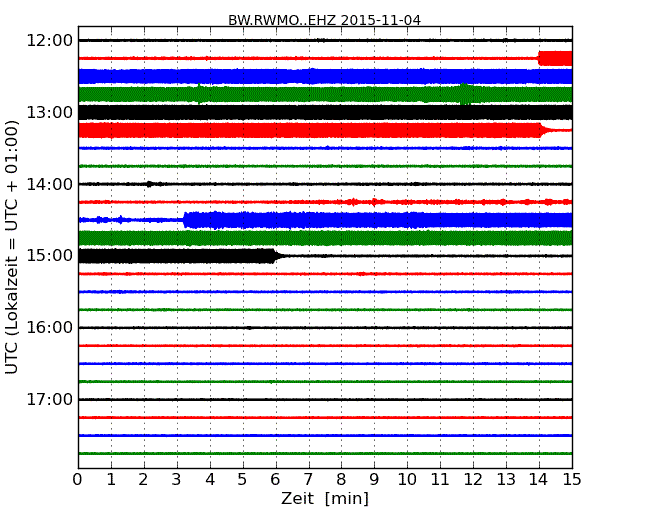Select the UTC Lokalzeit vertical axis label

click(12, 247)
